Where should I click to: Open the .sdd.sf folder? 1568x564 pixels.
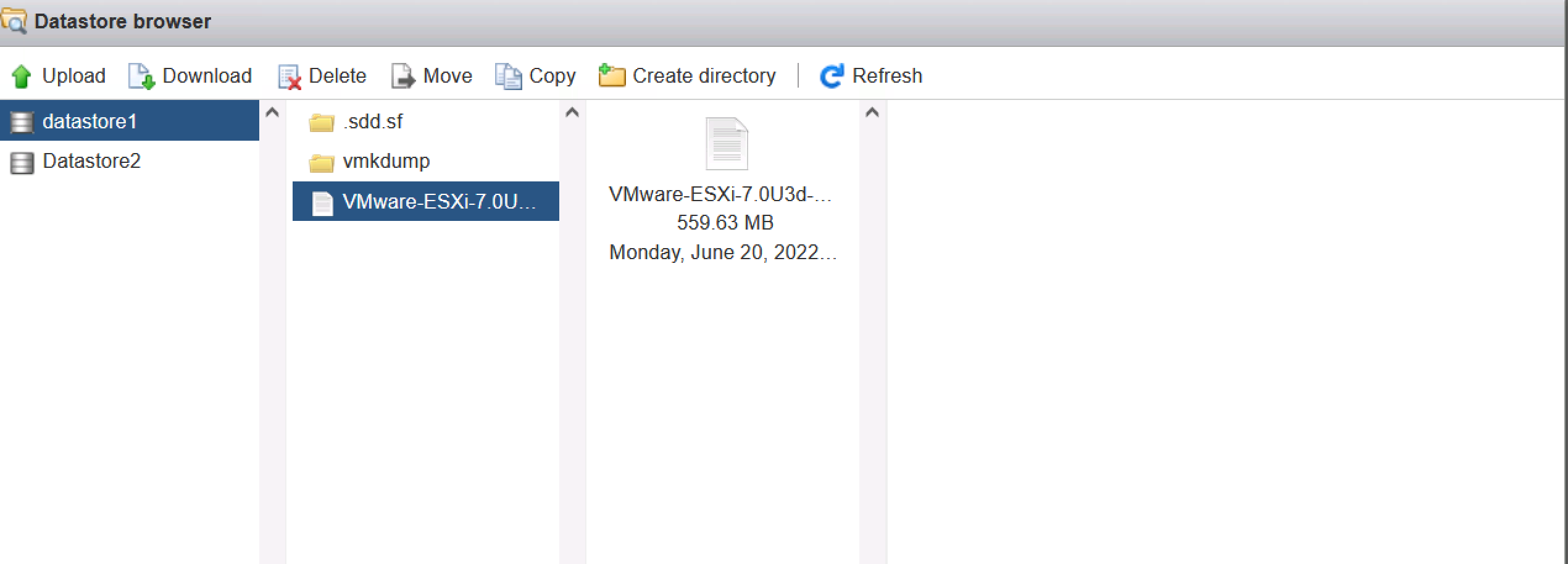pos(372,122)
